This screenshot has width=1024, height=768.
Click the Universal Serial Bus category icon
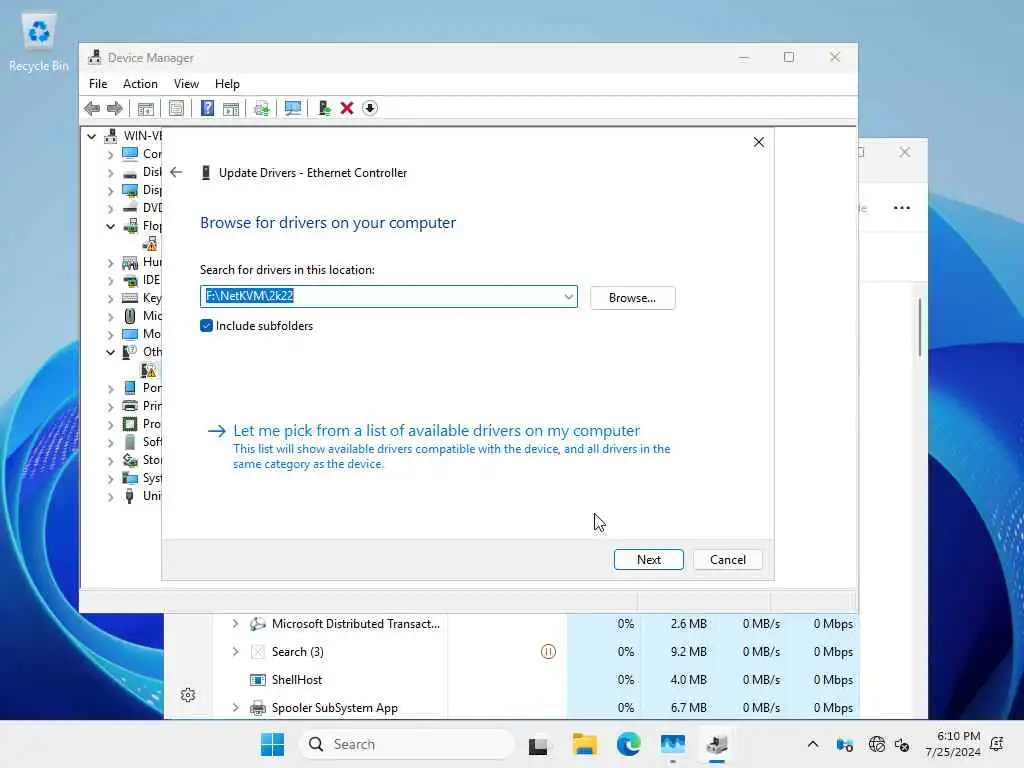point(130,496)
